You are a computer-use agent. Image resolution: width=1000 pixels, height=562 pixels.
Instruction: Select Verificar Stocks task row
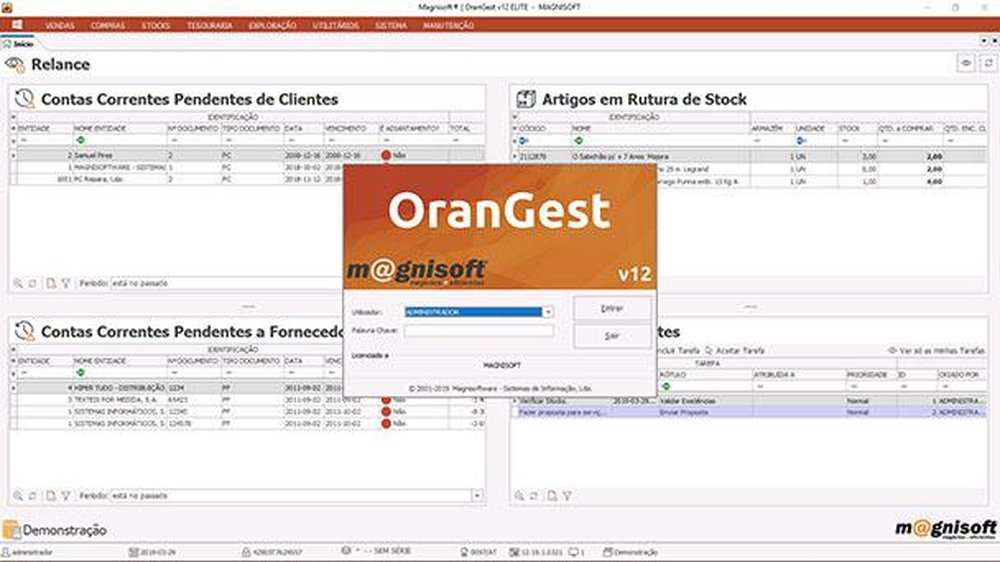749,401
